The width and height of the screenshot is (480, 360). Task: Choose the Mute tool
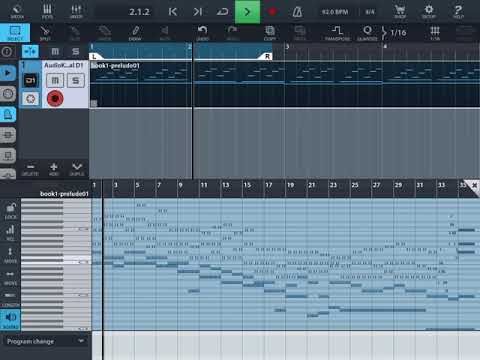coord(165,33)
